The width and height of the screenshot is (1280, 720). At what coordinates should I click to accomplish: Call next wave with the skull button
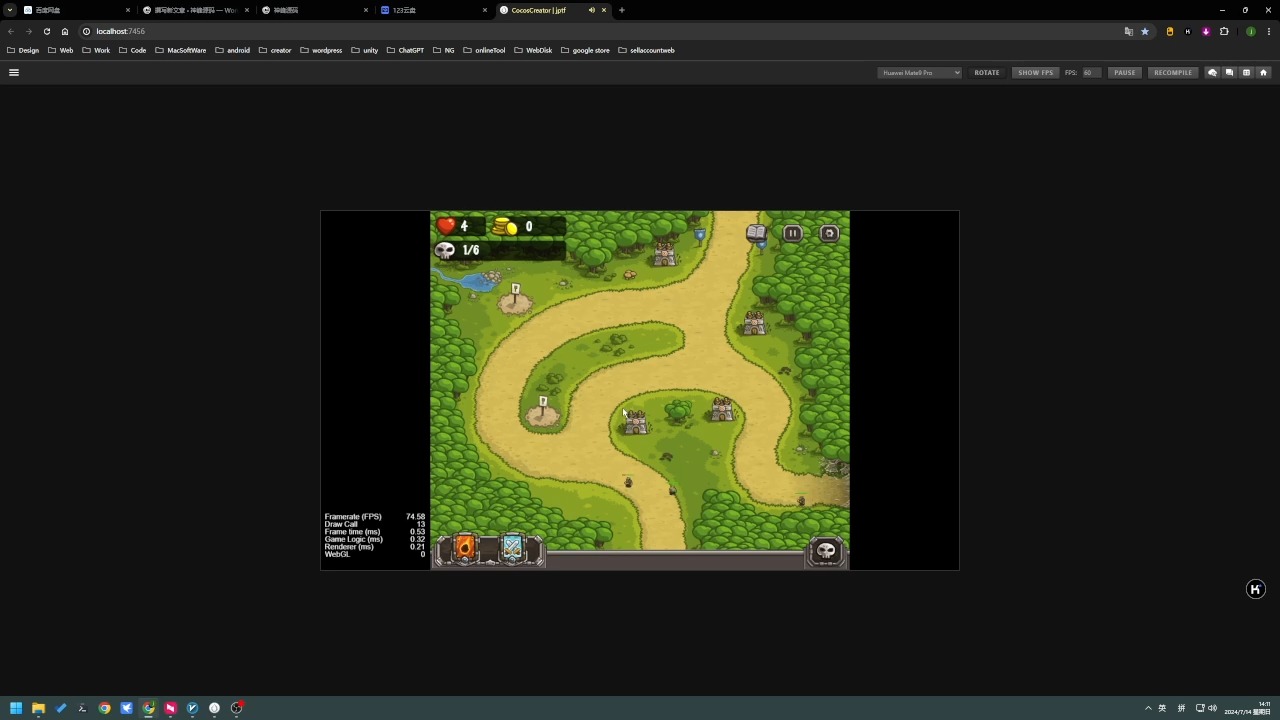[x=826, y=551]
